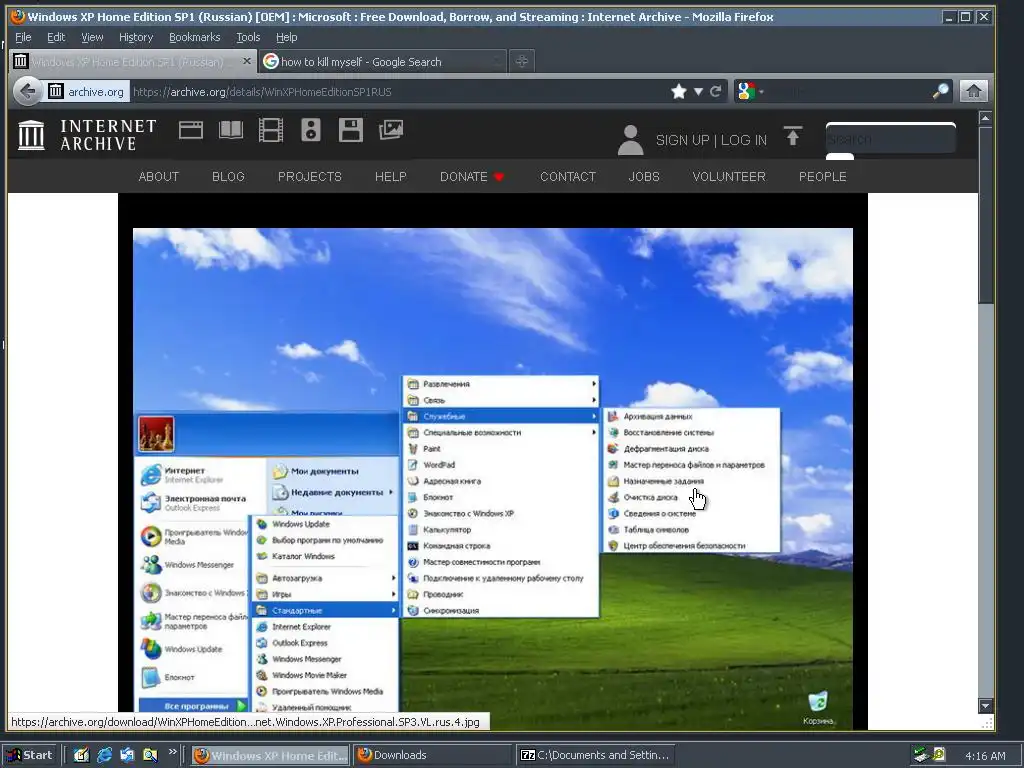
Task: Open the View menu
Action: (92, 37)
